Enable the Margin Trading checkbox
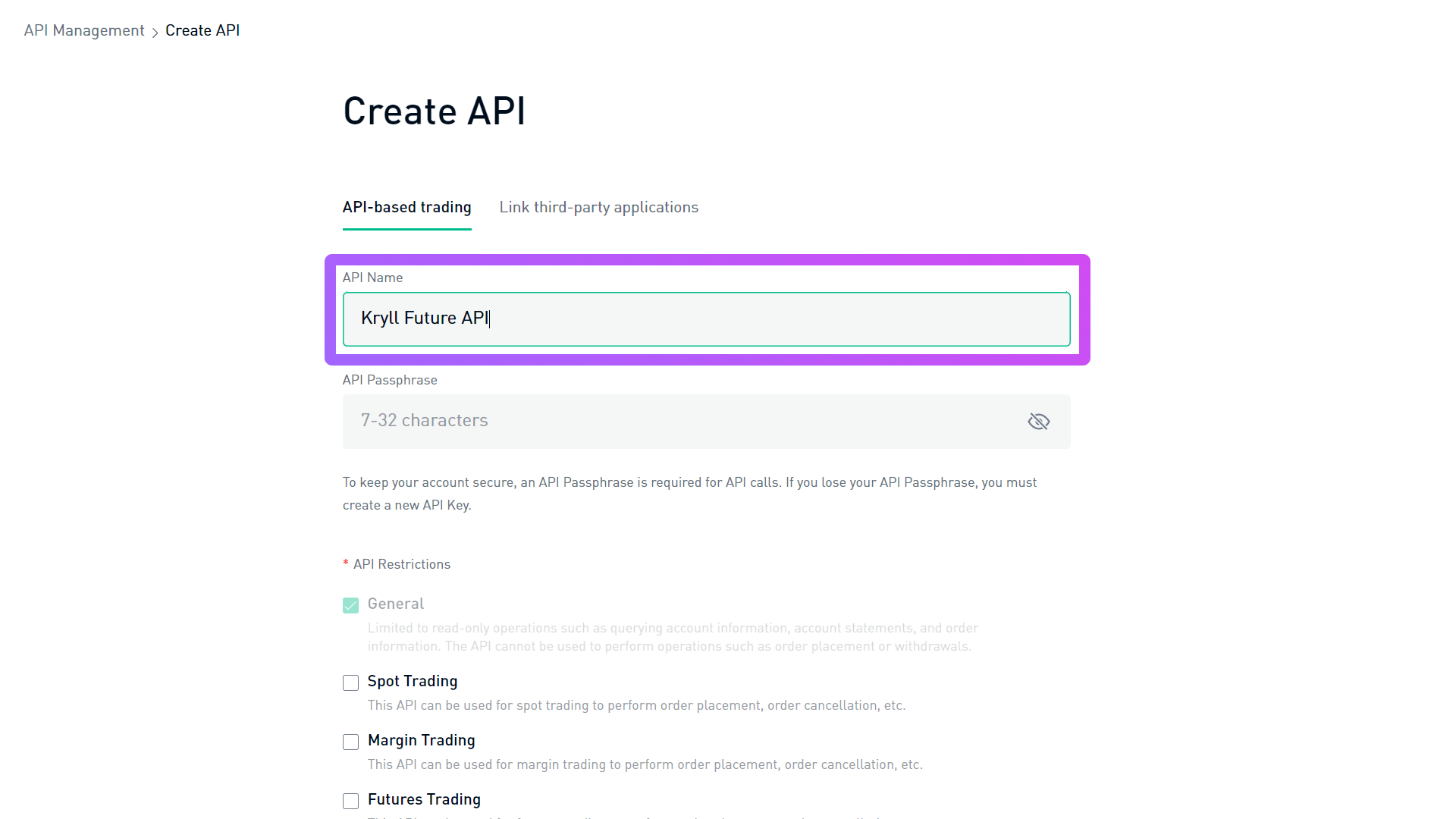Screen dimensions: 1456x819 point(350,742)
